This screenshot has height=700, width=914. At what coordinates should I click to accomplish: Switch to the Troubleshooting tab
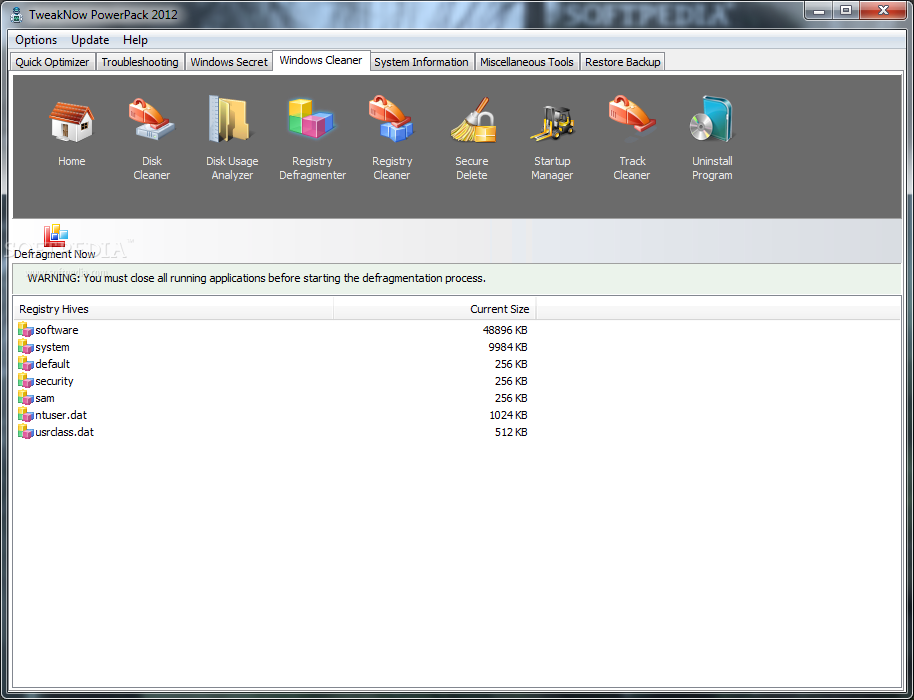click(140, 62)
